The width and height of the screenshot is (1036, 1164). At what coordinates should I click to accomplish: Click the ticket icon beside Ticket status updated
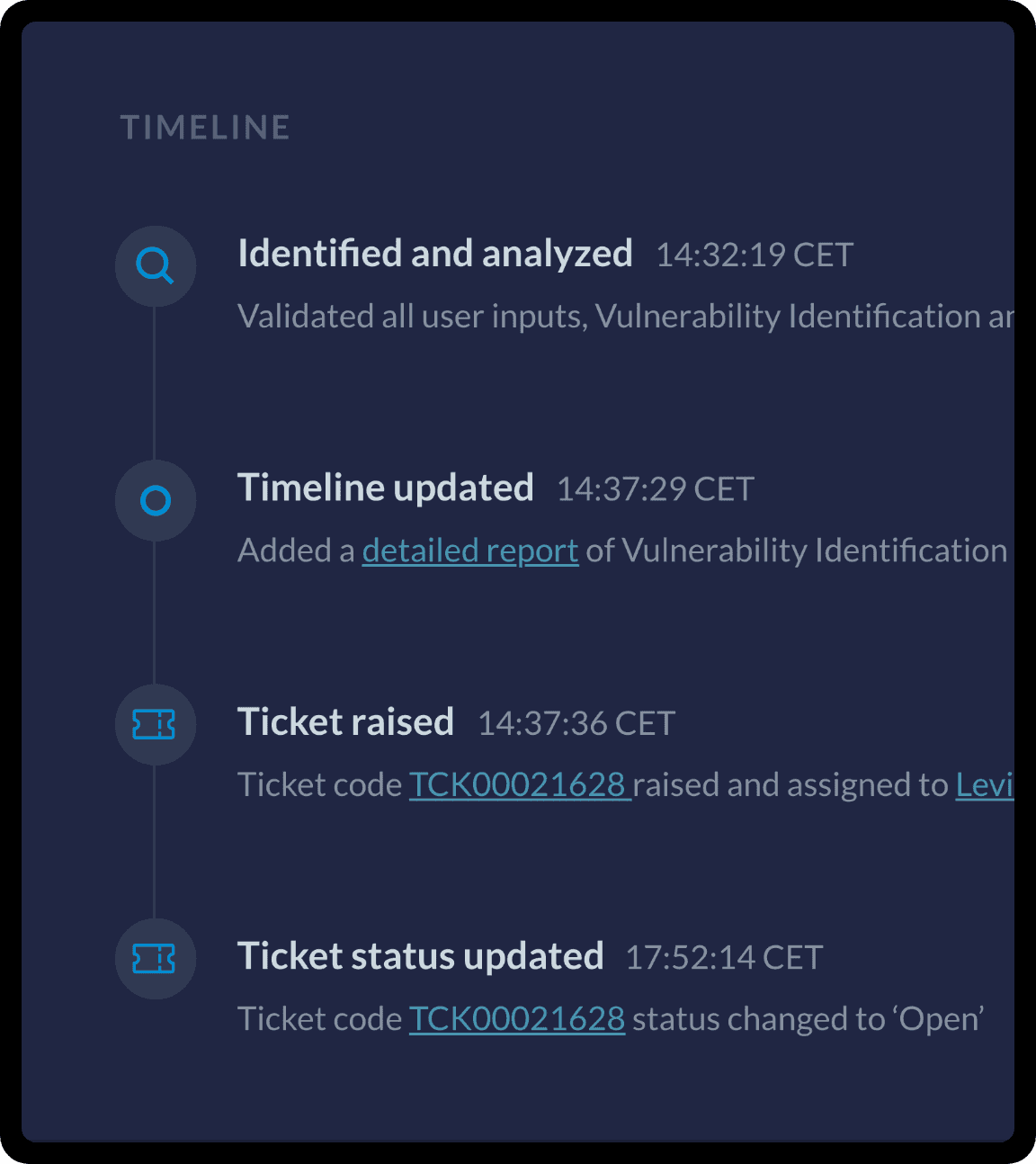click(x=155, y=959)
